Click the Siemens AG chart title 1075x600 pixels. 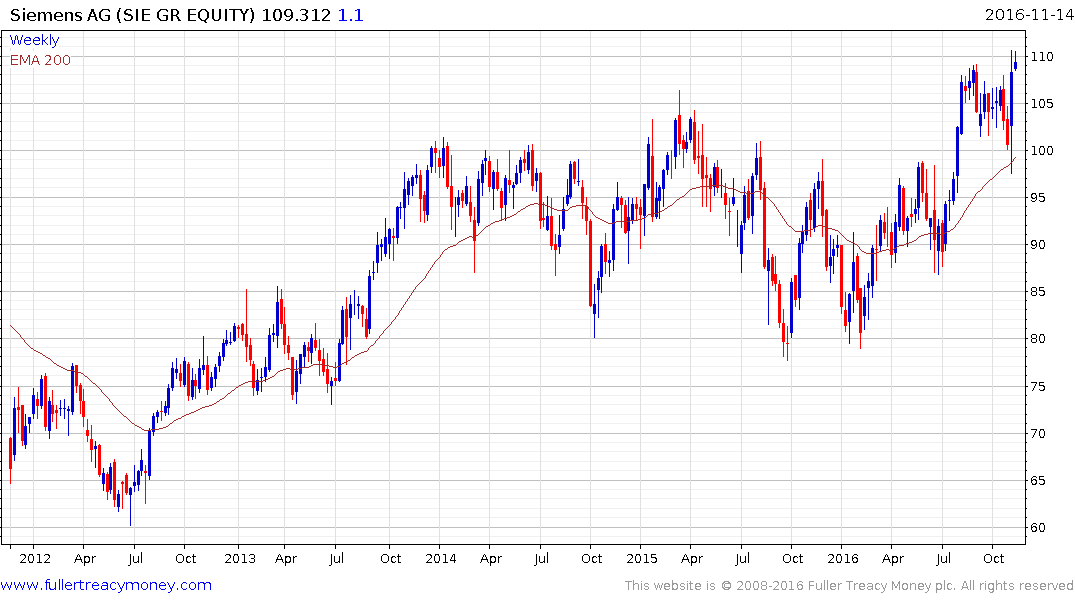[132, 15]
